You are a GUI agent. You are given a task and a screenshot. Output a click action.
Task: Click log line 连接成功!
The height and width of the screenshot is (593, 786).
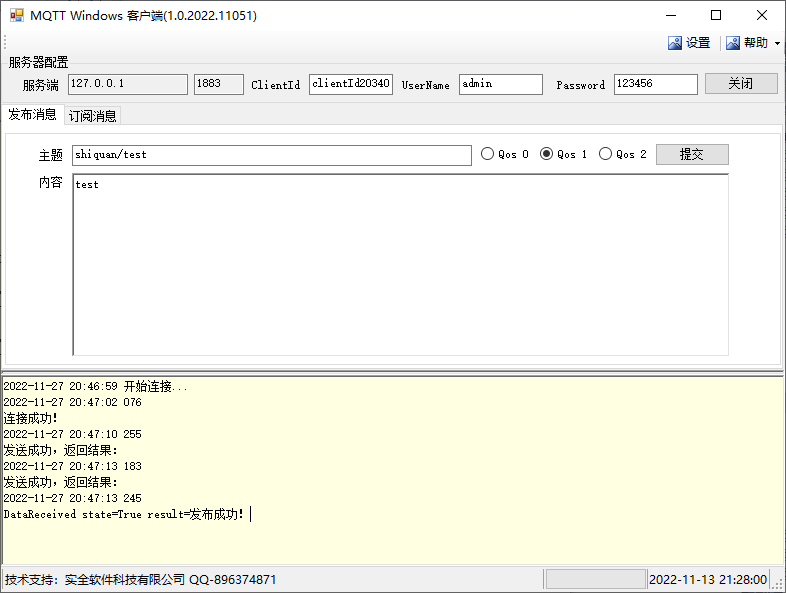31,418
